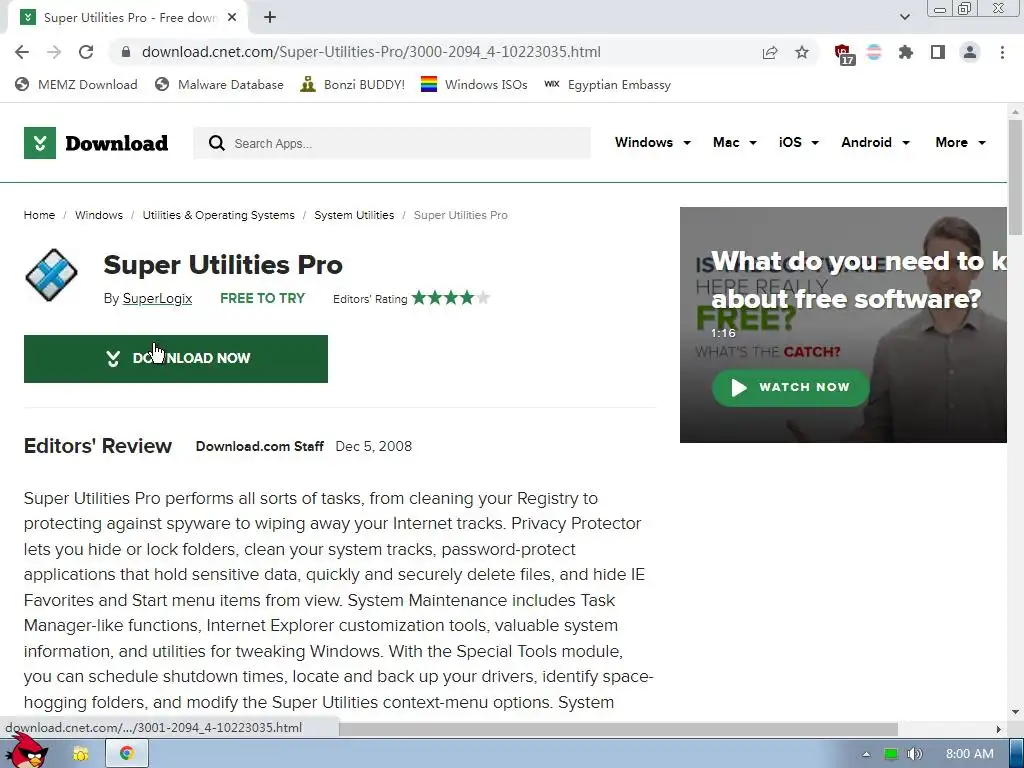Image resolution: width=1024 pixels, height=768 pixels.
Task: Click the Download site wordmark
Action: click(116, 143)
